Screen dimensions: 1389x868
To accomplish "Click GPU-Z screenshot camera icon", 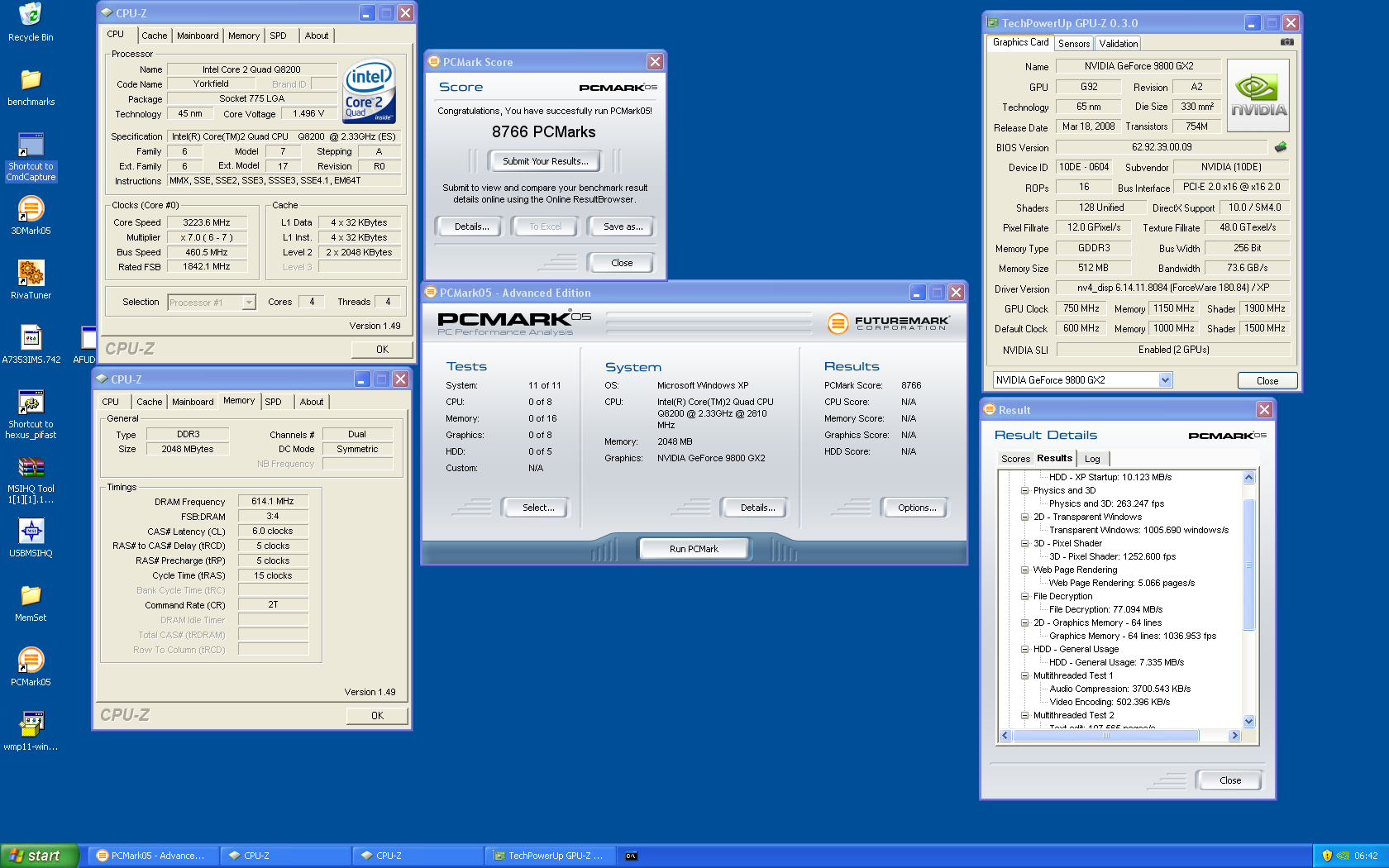I will (1287, 41).
